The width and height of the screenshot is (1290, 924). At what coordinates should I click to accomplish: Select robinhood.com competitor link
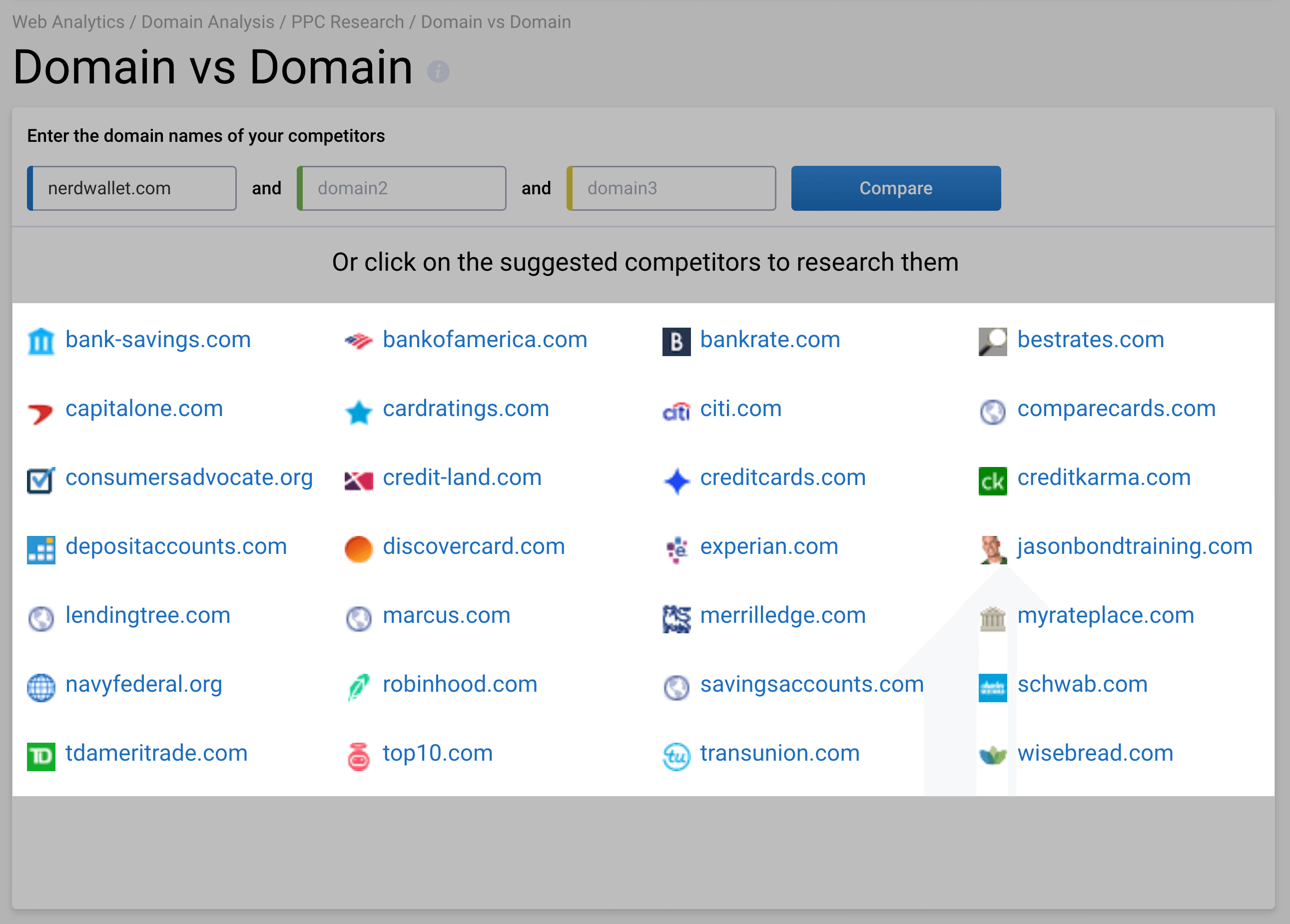point(460,684)
